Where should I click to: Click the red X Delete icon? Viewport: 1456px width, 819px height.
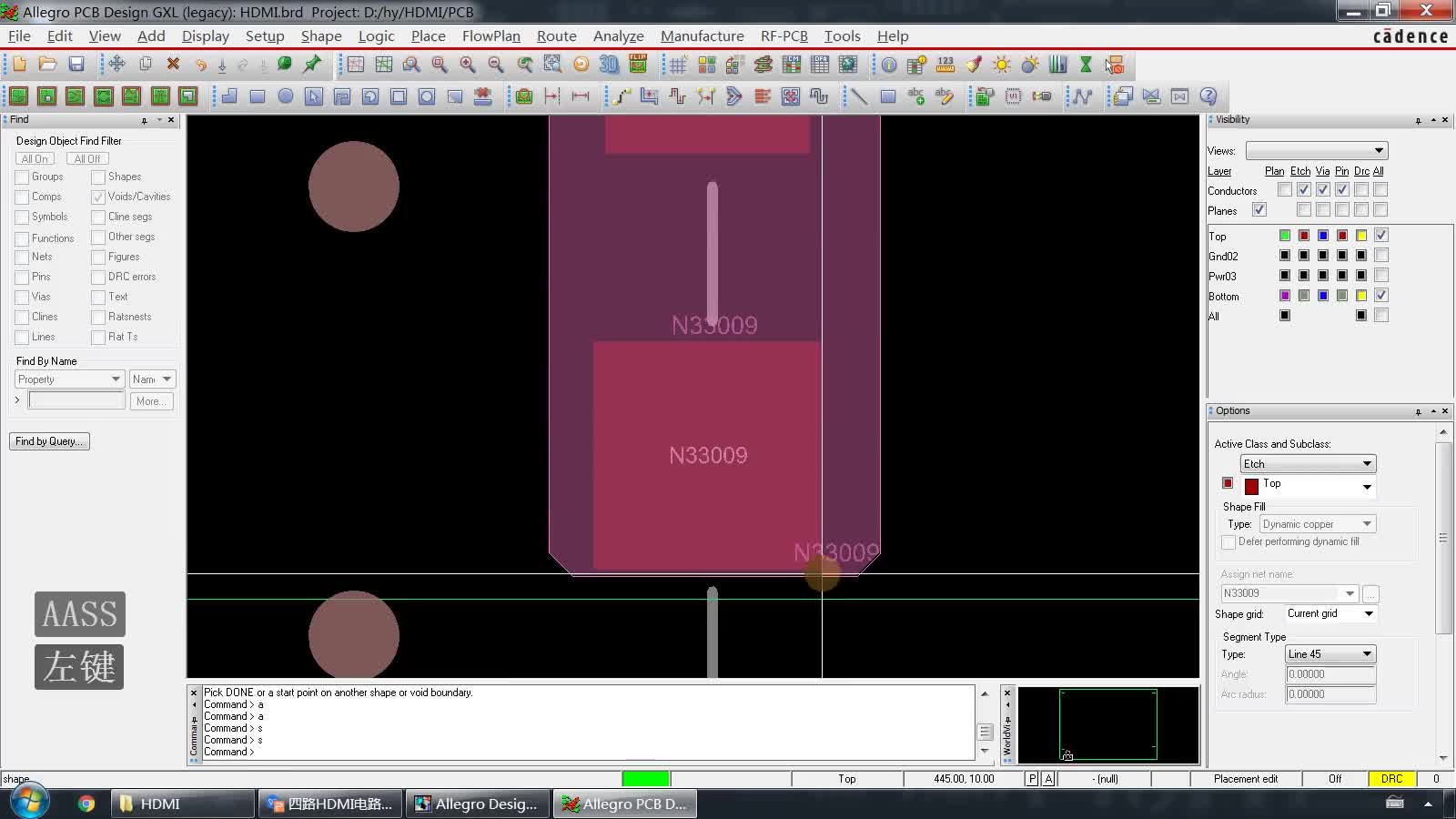coord(173,65)
